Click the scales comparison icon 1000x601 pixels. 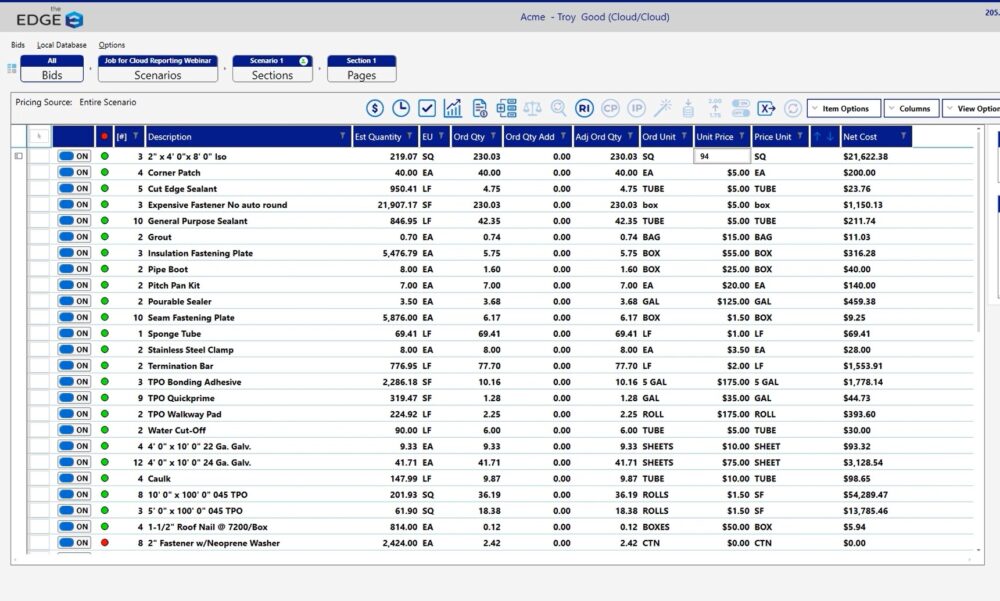click(x=533, y=107)
